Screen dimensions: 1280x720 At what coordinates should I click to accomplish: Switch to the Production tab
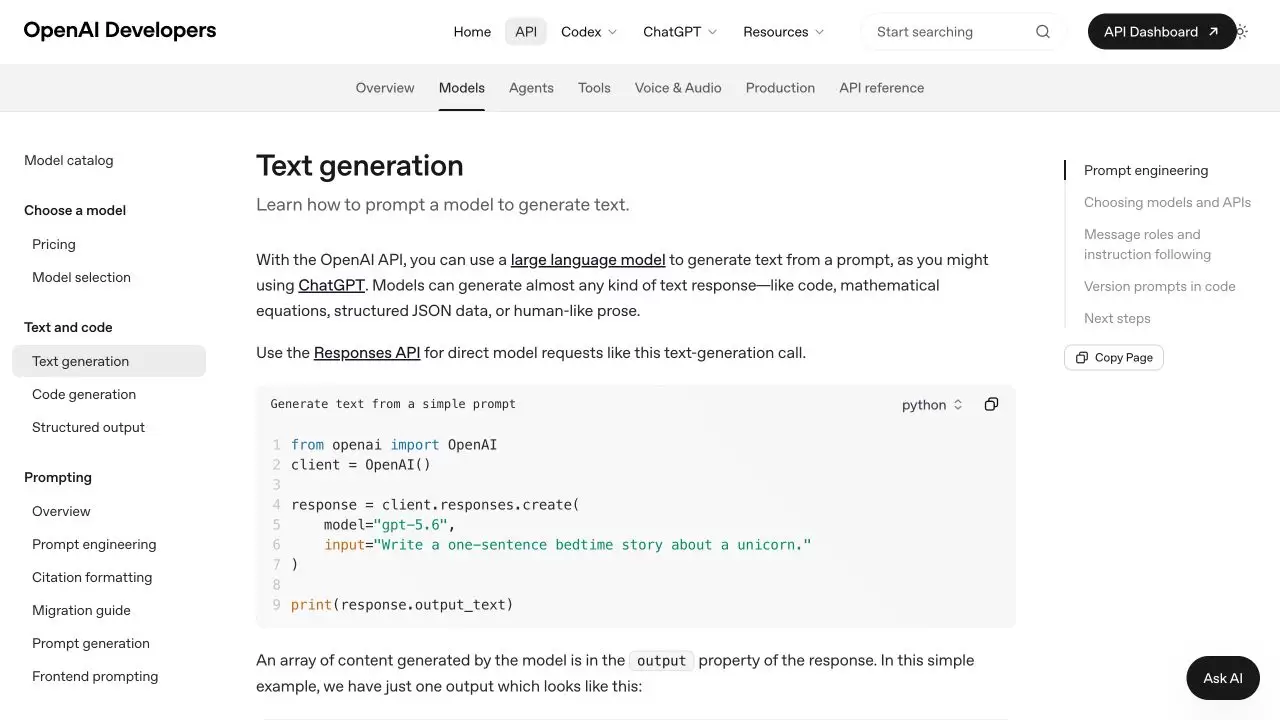coord(780,88)
